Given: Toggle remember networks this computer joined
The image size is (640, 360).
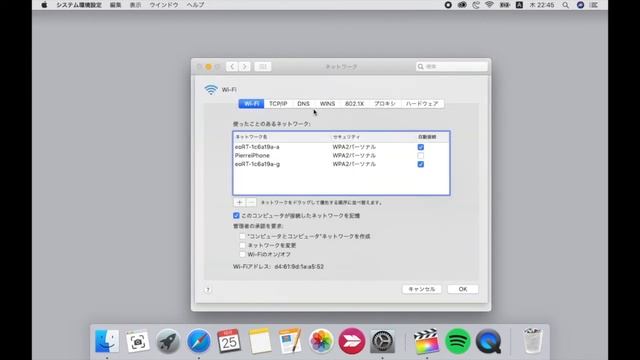Looking at the screenshot, I should coord(236,216).
